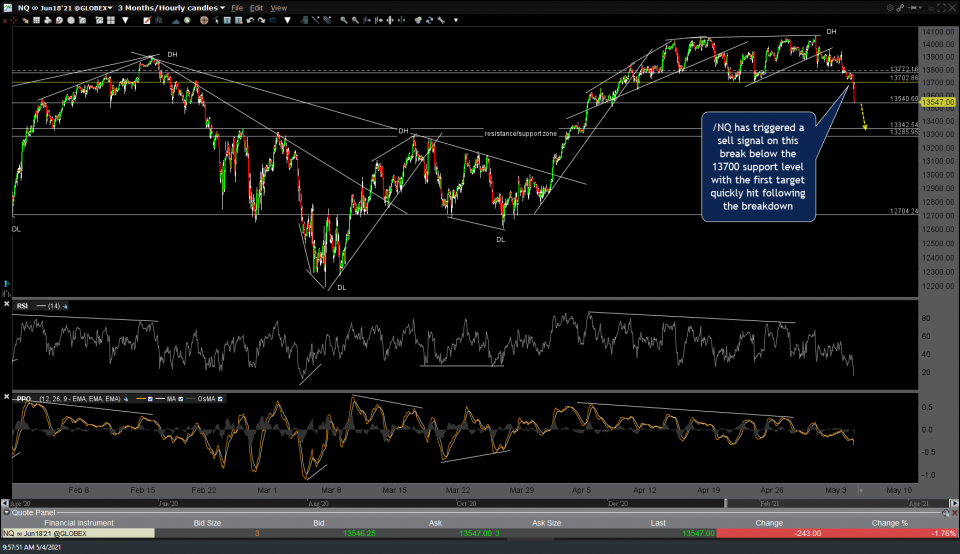
Task: Click the hexagon icon at top right
Action: point(890,8)
